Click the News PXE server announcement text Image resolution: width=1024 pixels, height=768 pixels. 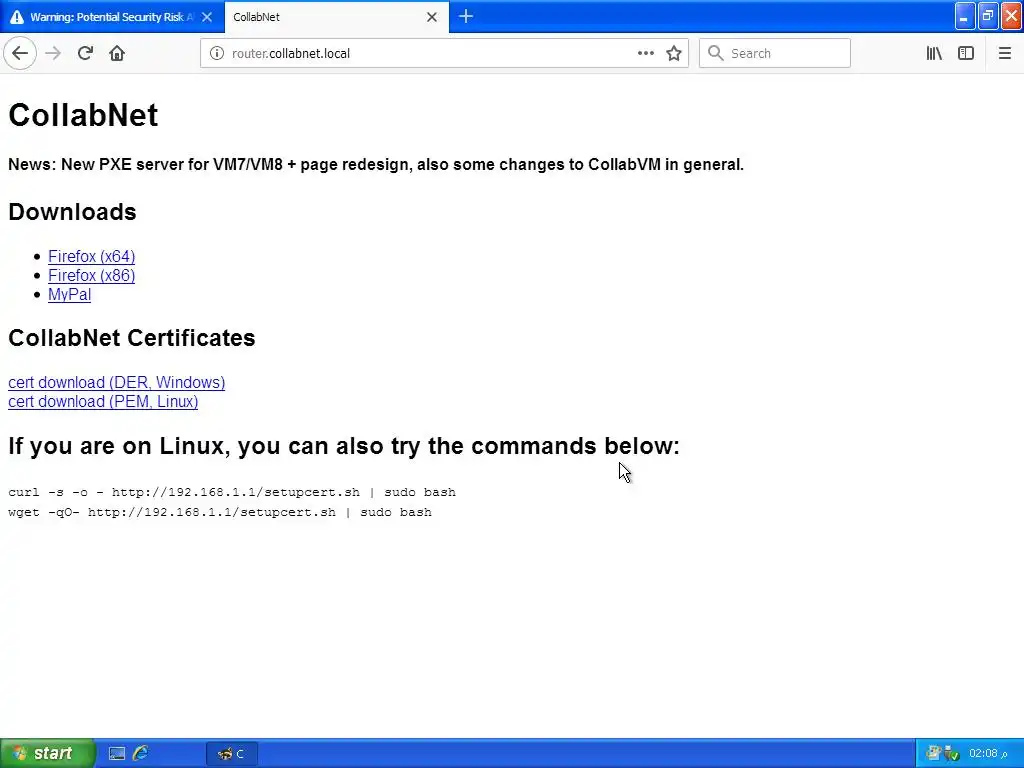[x=376, y=165]
